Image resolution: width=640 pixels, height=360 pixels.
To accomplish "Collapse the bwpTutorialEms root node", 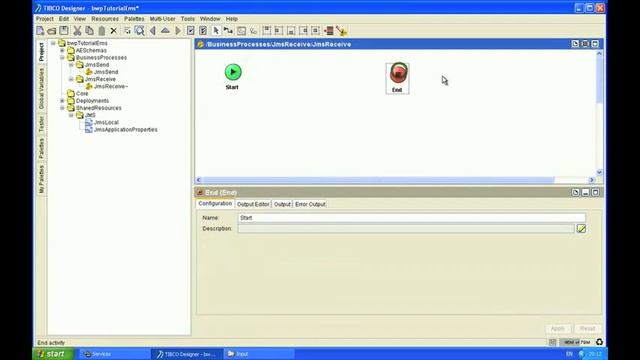I will (x=53, y=43).
